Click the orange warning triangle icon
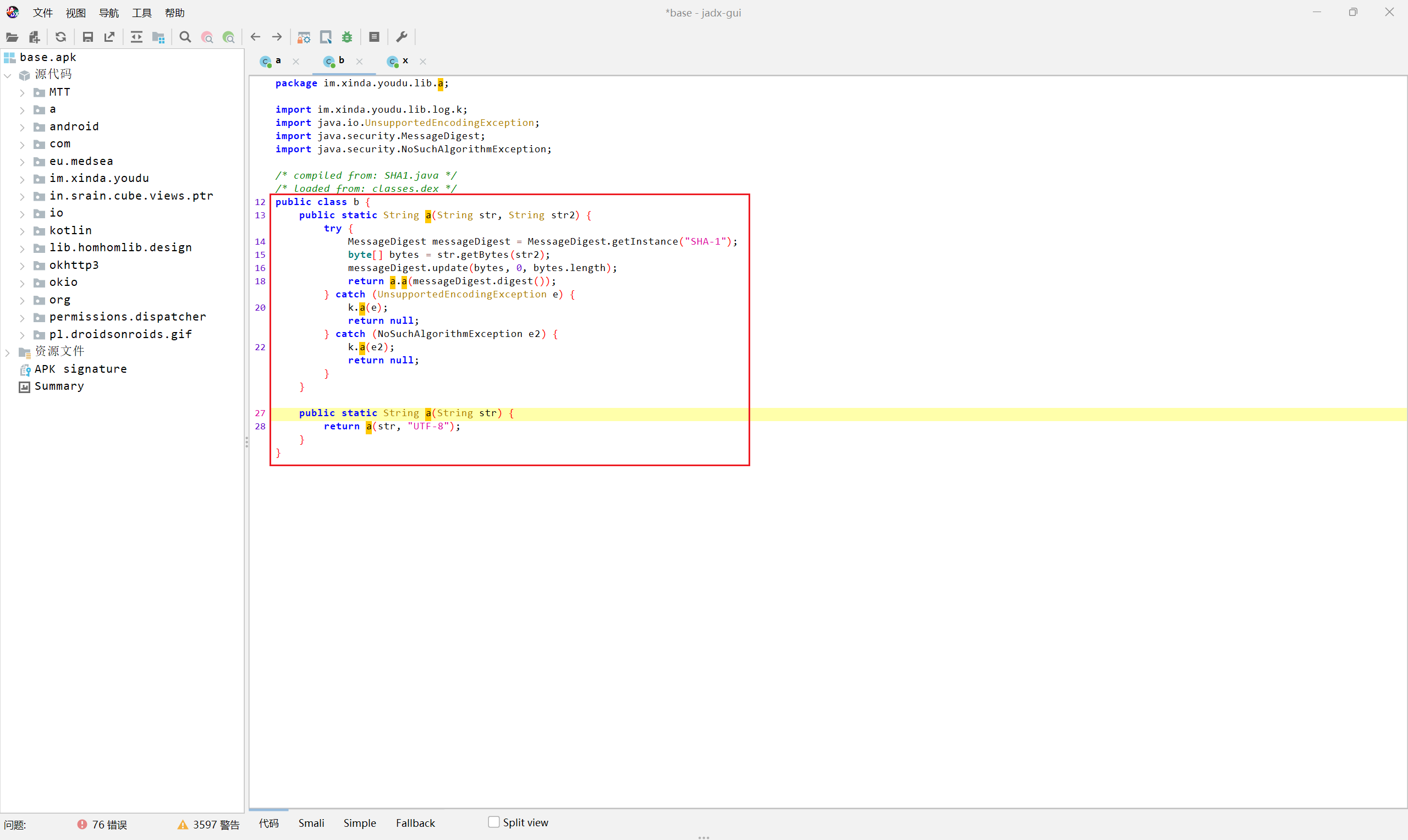Screen dimensions: 1408x840 [182, 825]
